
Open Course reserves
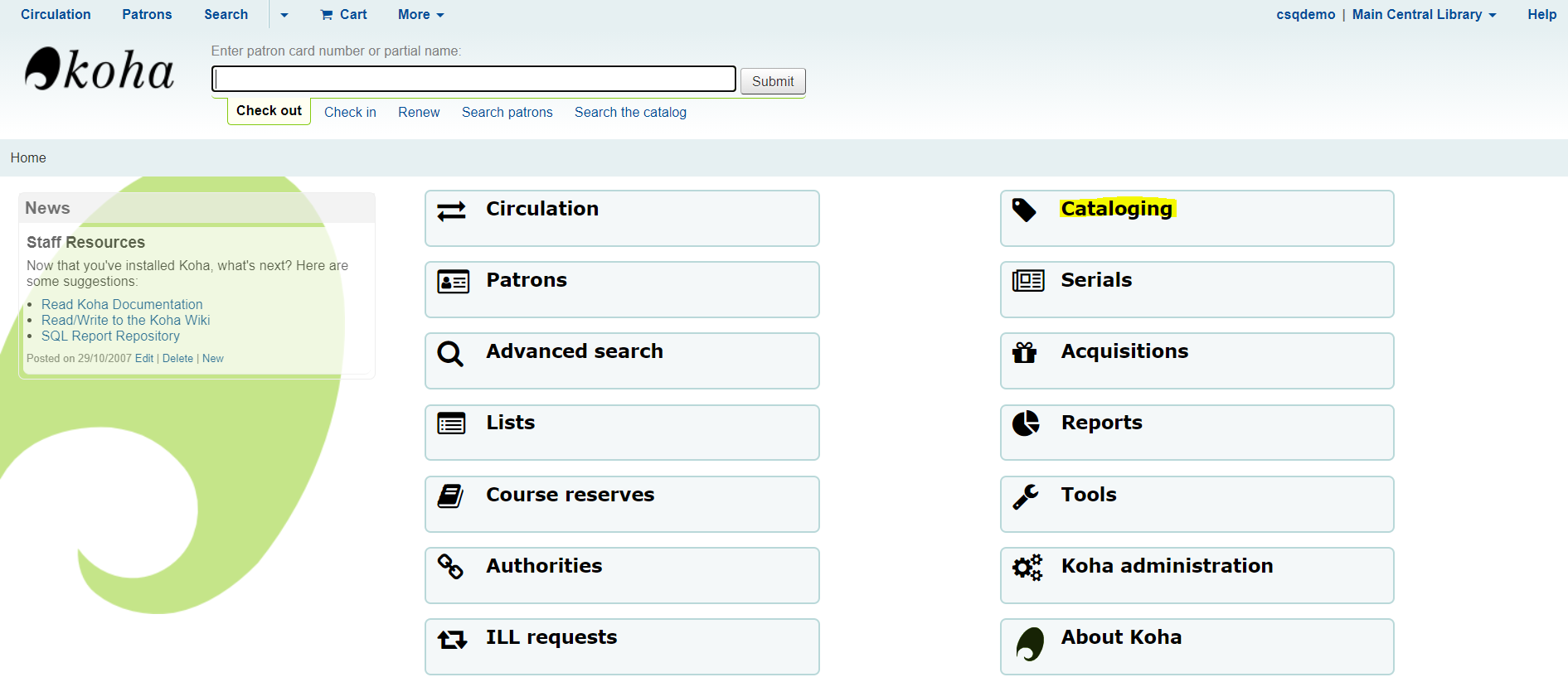(622, 504)
